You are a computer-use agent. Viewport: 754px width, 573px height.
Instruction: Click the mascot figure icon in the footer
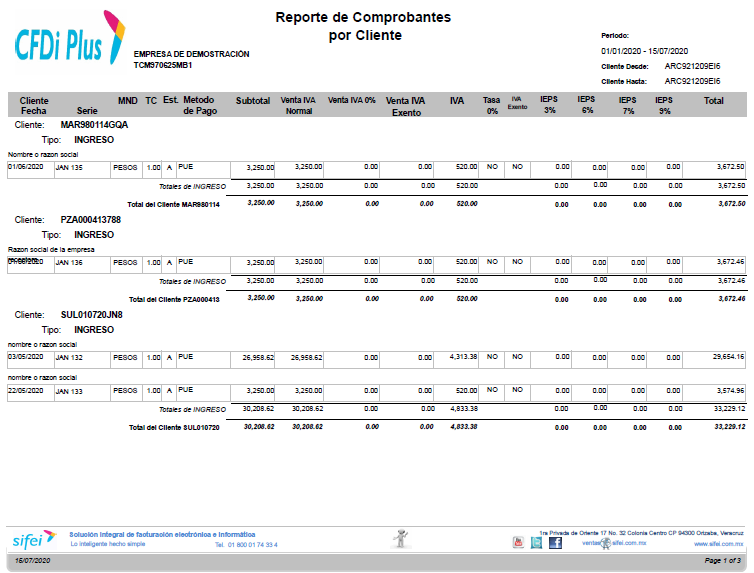400,538
